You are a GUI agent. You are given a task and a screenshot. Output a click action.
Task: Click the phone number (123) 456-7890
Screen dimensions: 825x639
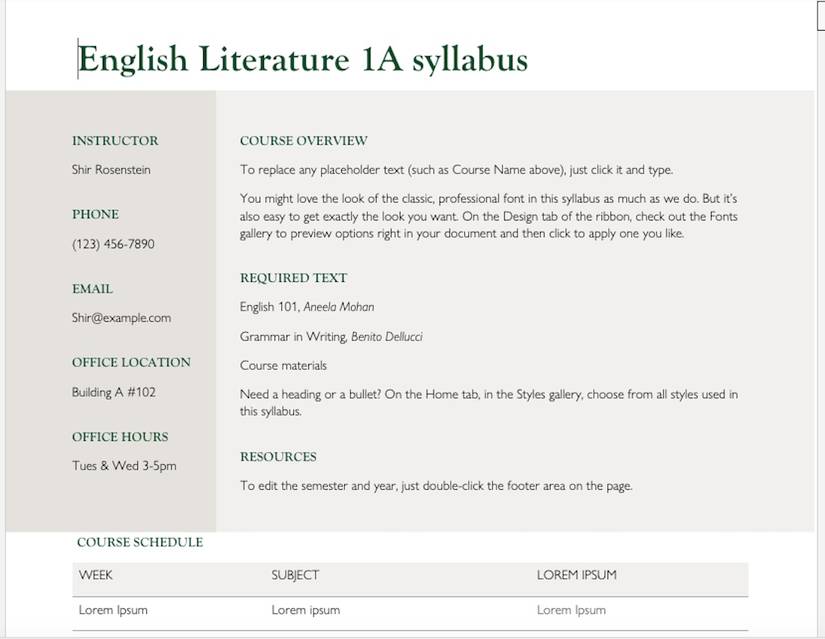(113, 244)
